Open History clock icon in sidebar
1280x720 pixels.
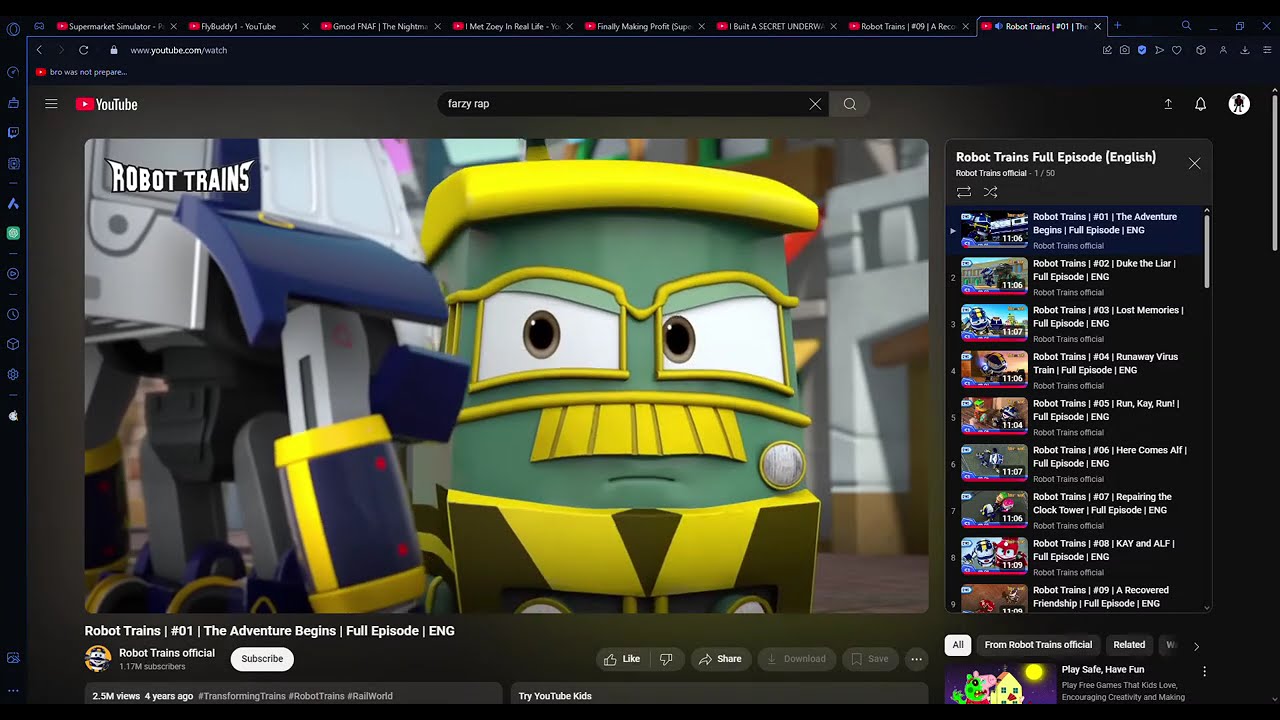(13, 315)
